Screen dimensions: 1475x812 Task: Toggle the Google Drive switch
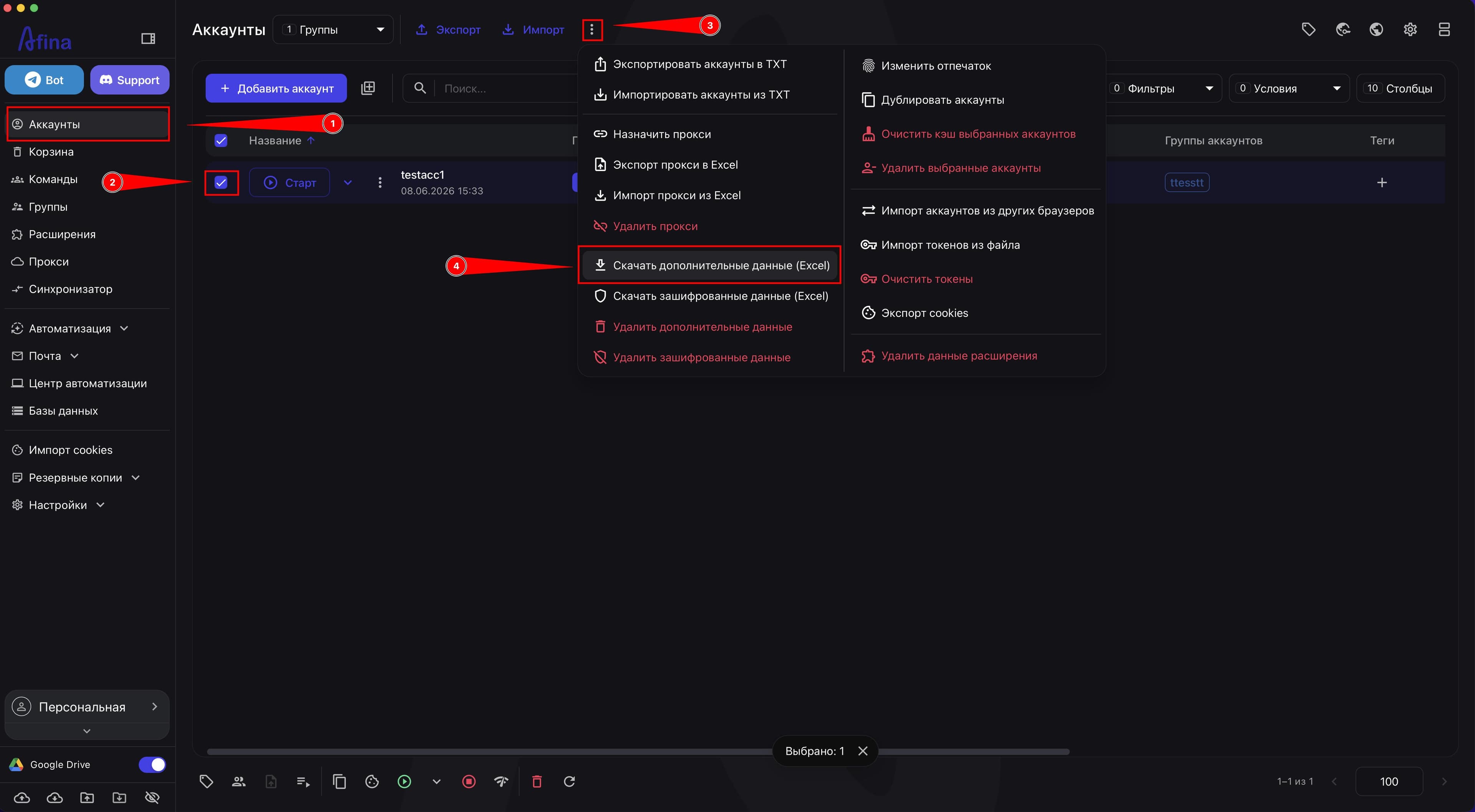click(x=152, y=764)
